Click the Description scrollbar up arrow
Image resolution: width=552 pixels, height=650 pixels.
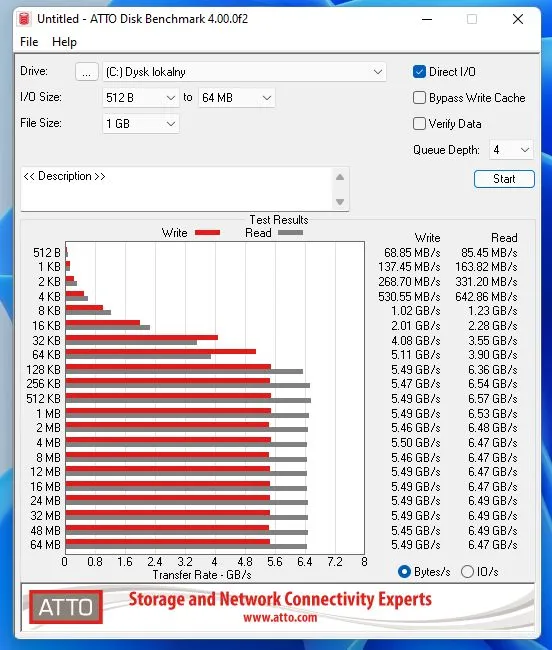tap(340, 177)
